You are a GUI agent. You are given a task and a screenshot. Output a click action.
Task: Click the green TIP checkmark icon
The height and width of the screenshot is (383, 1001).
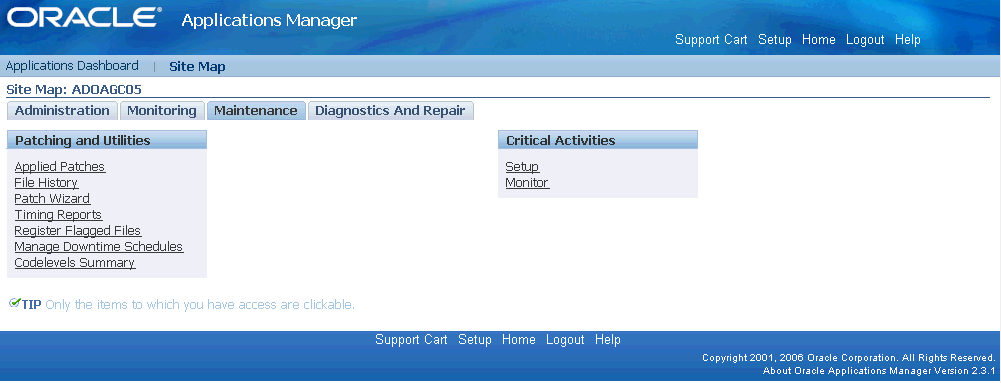pyautogui.click(x=15, y=303)
